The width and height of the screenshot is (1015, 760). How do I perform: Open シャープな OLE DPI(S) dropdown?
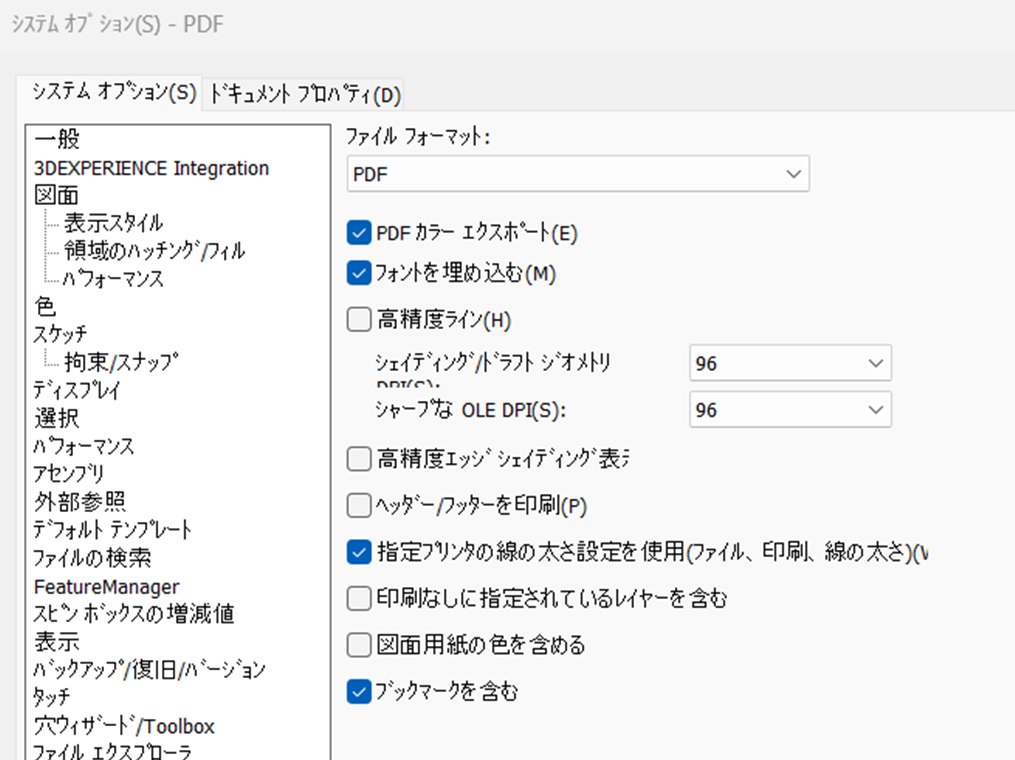tap(790, 409)
